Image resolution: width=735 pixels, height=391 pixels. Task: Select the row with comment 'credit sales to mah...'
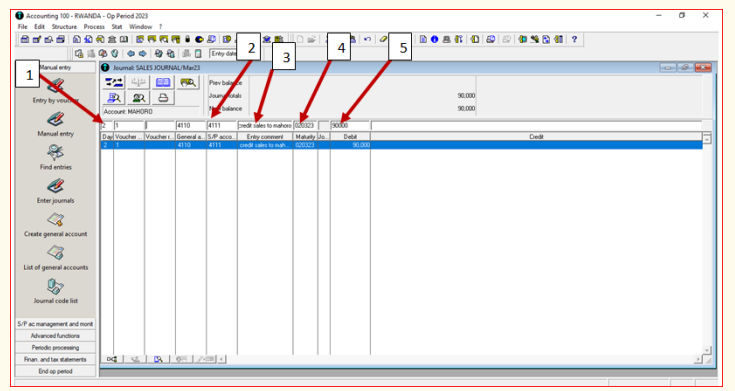[402, 145]
